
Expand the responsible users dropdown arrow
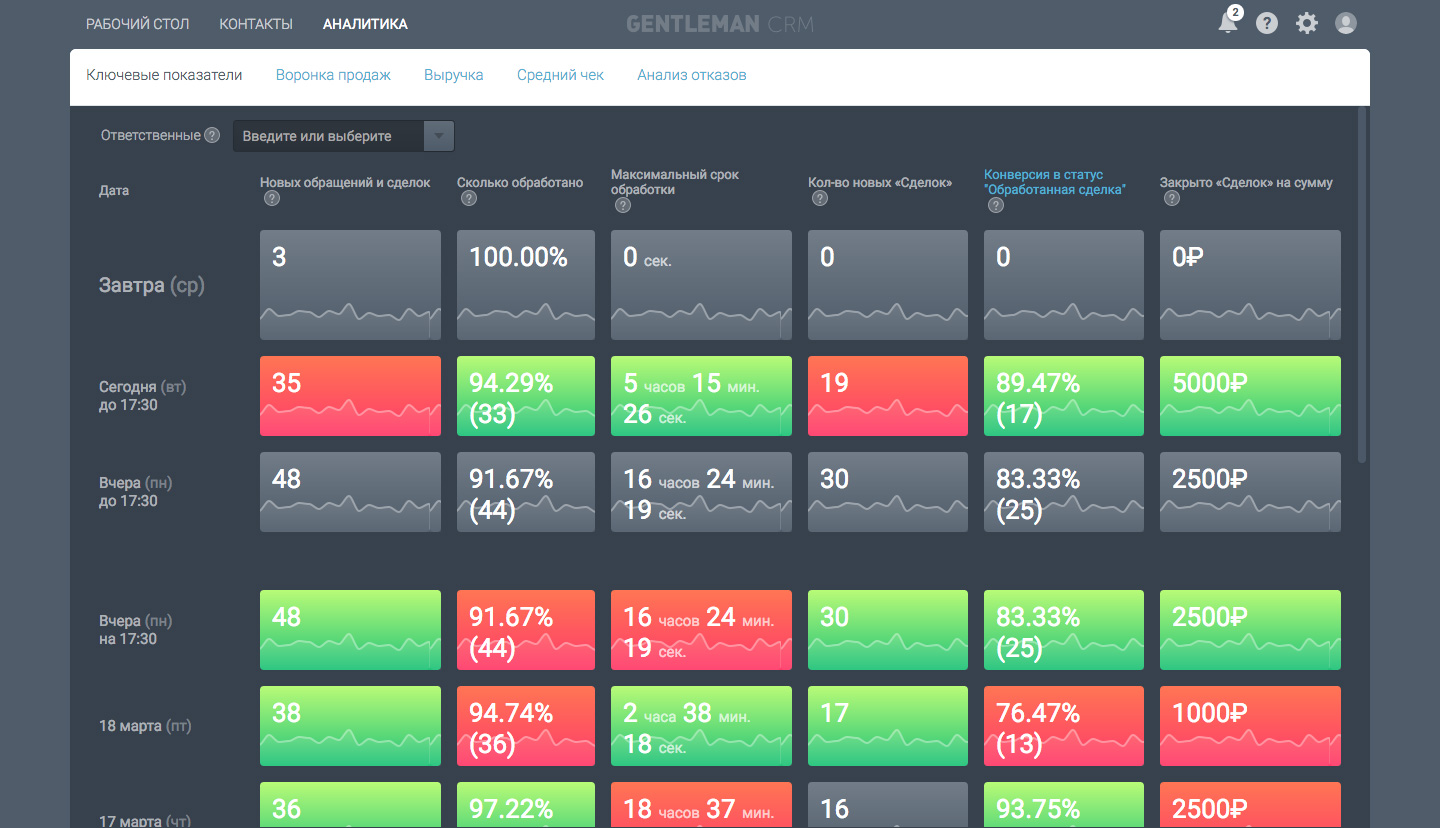click(x=438, y=135)
